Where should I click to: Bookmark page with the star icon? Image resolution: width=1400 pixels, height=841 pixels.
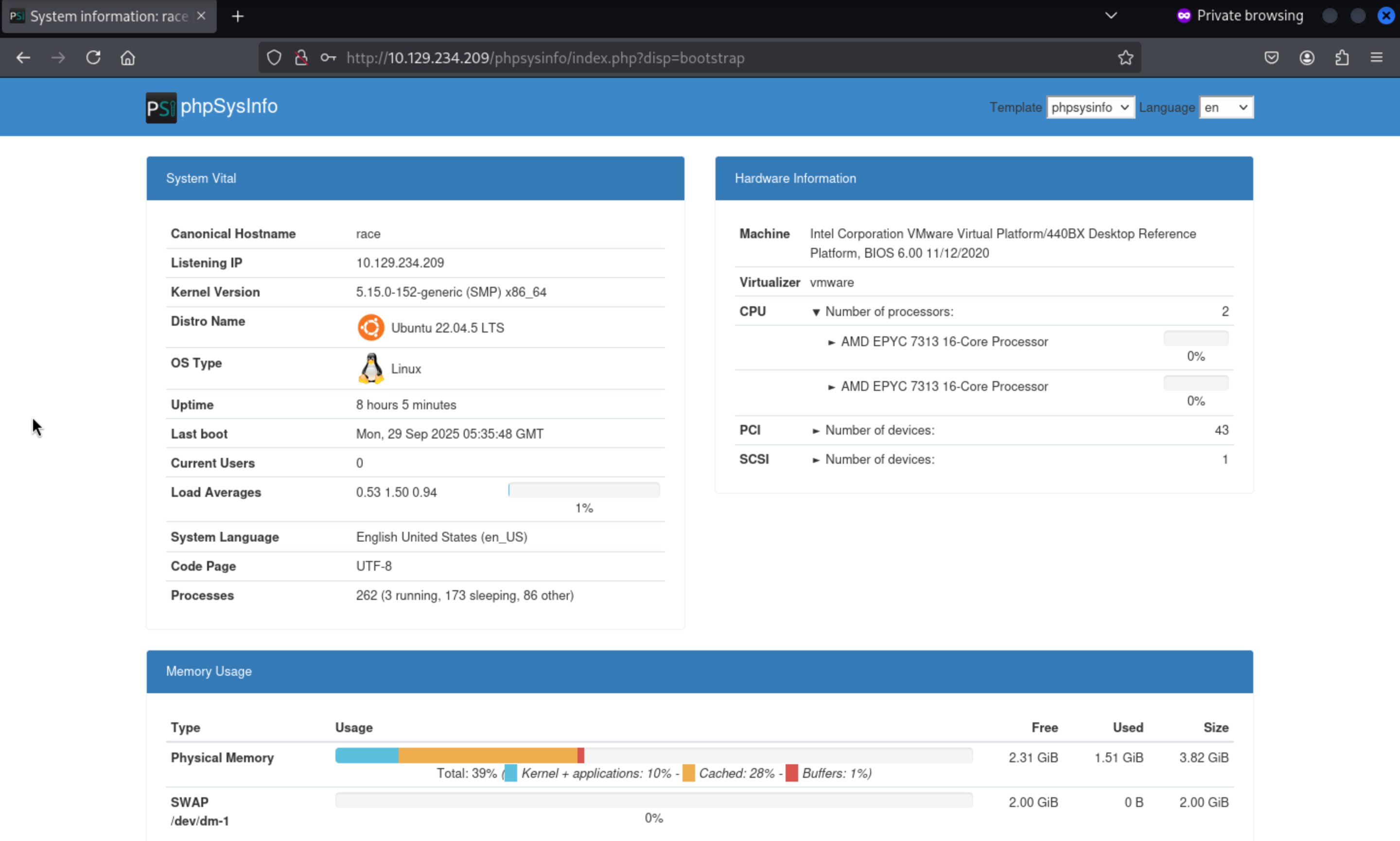tap(1125, 58)
